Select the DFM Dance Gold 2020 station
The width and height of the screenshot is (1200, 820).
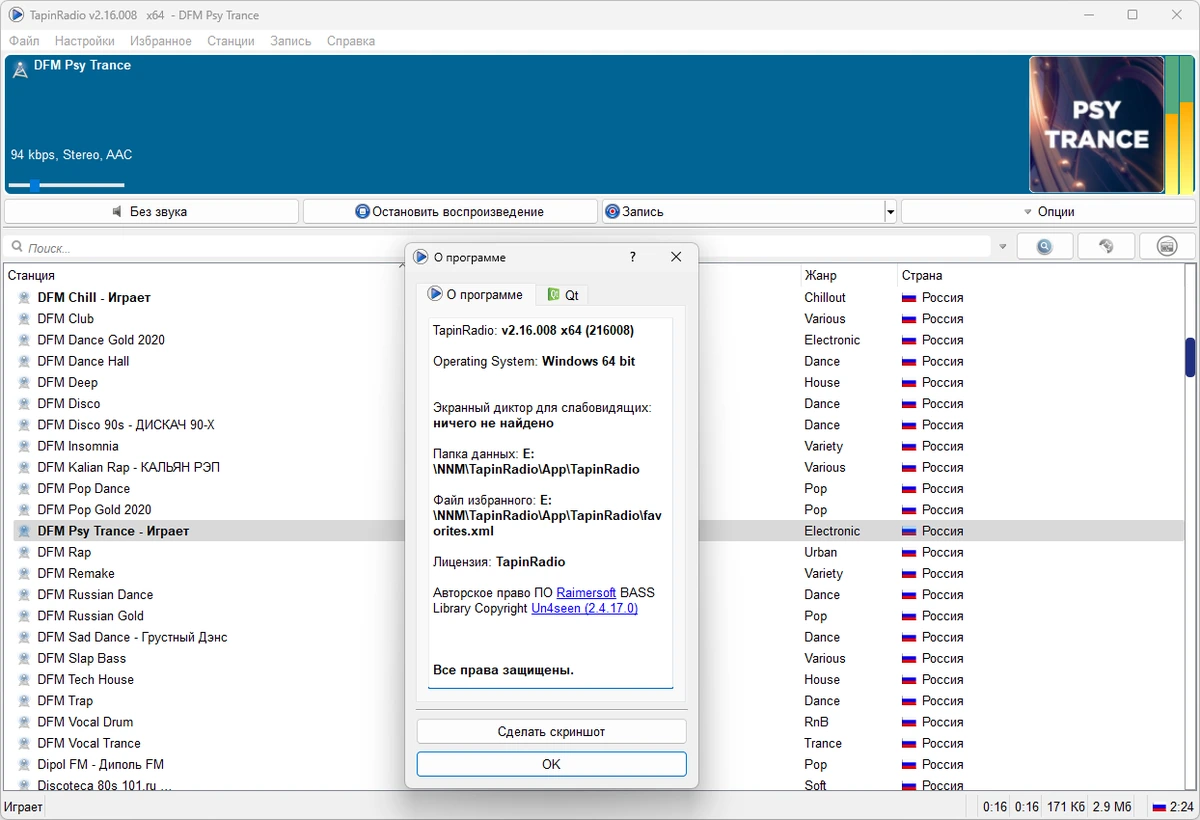(x=101, y=340)
